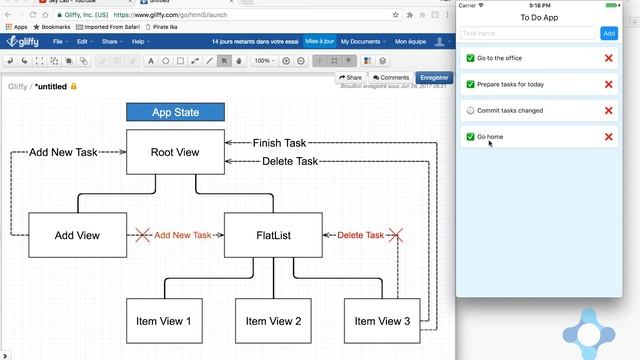Screen dimensions: 640x360
Task: Uncheck the 'Go home' checkbox
Action: 470,136
